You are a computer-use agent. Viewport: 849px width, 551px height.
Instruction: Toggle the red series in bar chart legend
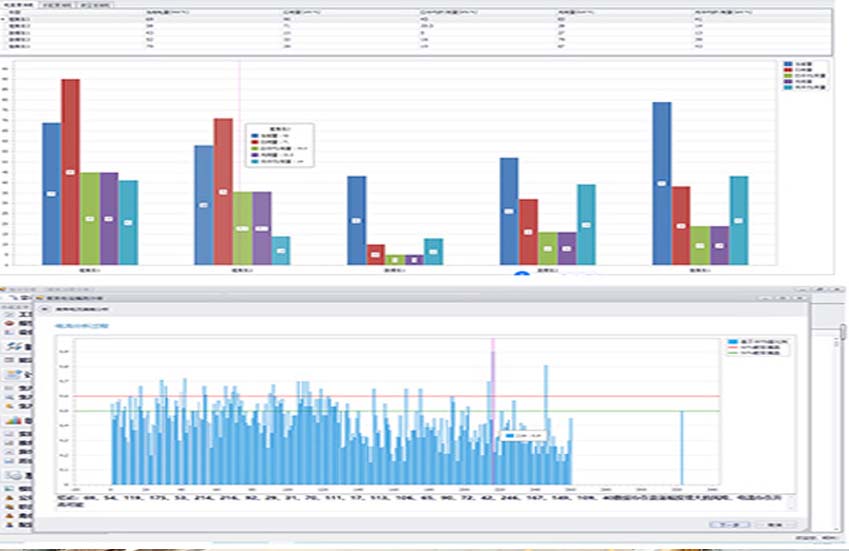tap(786, 69)
